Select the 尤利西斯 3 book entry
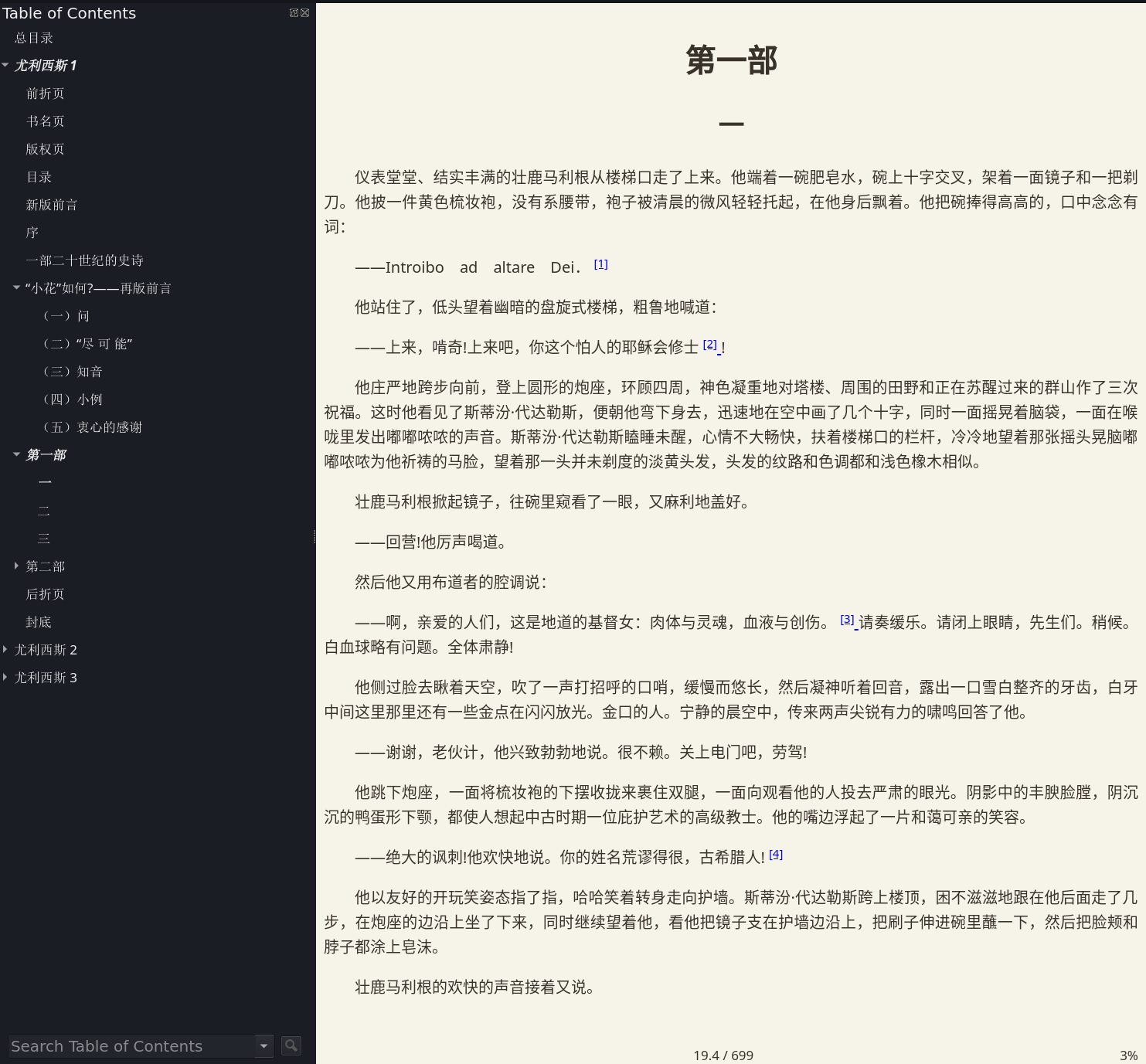Viewport: 1146px width, 1064px height. (46, 678)
